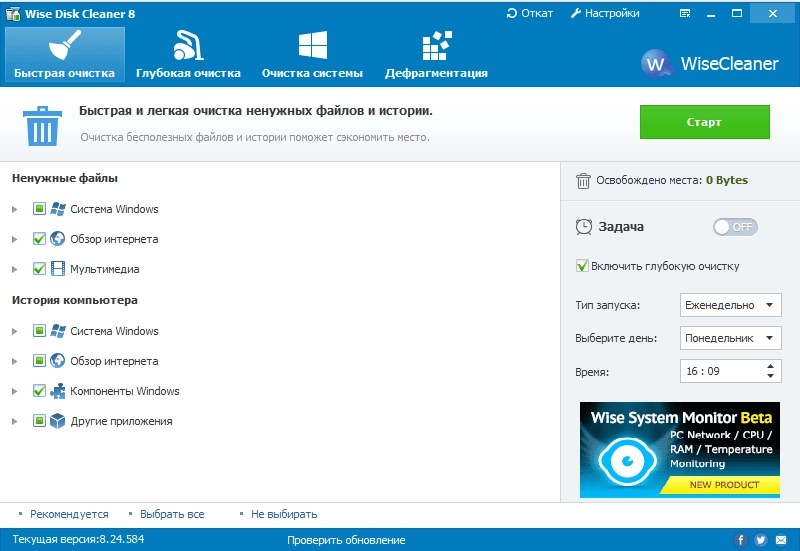The image size is (800, 551).
Task: Click the Wise Disk Cleaner app icon
Action: [13, 14]
